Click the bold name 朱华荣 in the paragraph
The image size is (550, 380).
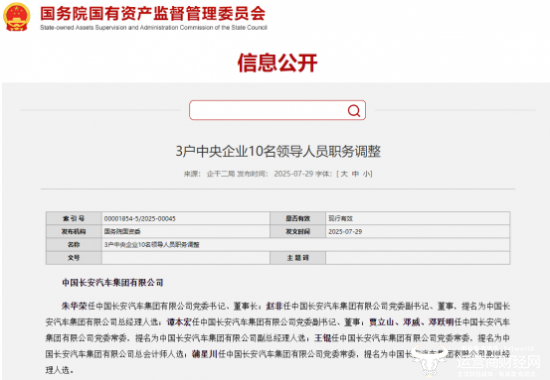74,306
